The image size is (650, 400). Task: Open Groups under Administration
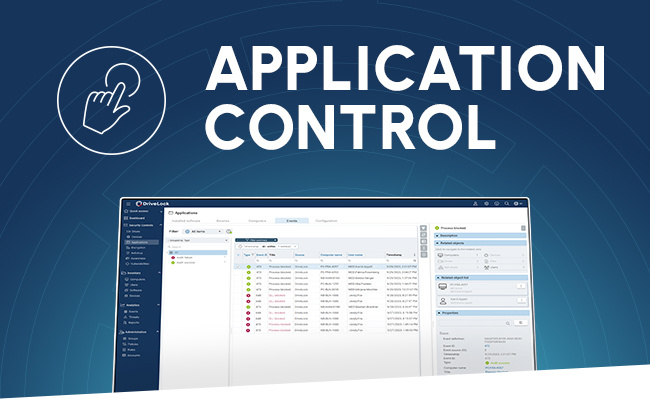[x=133, y=339]
